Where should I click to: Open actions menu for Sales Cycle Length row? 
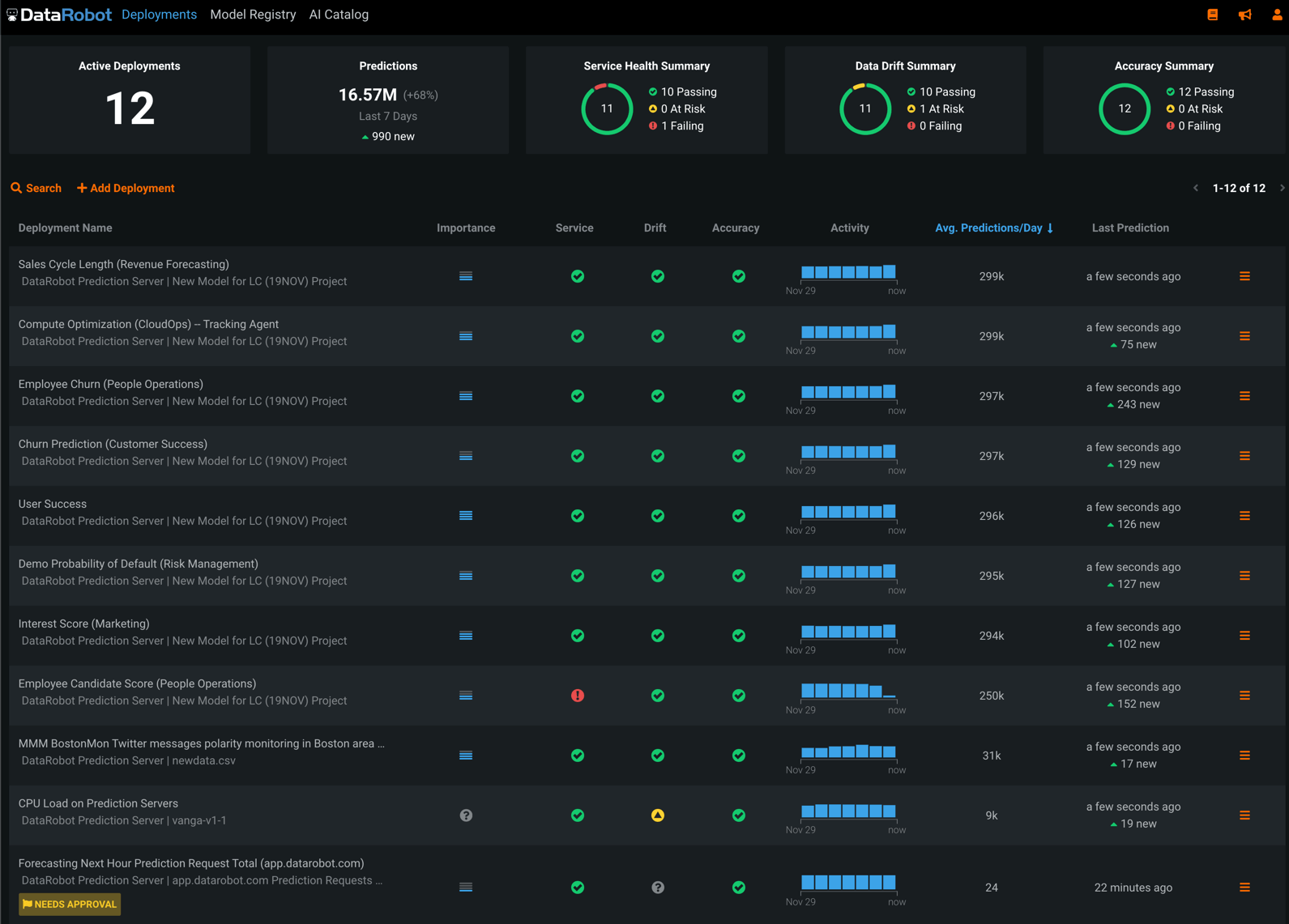click(1244, 276)
